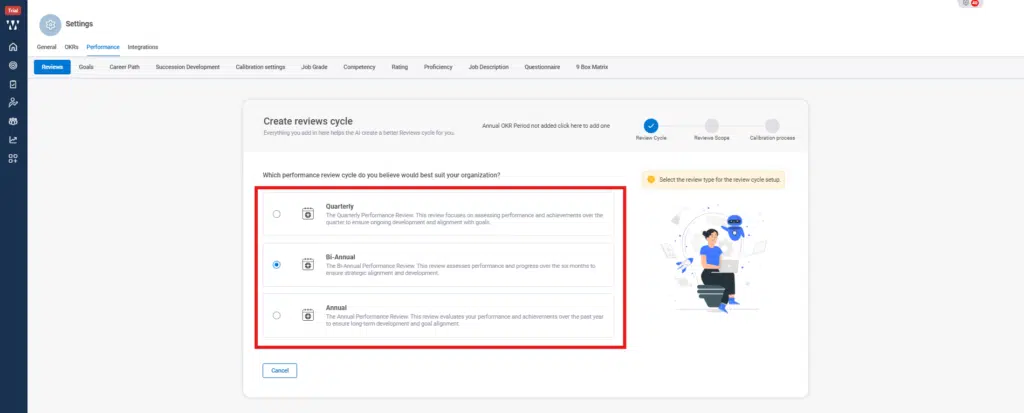Open the Calibration settings sub-tab
This screenshot has height=413, width=1024.
[260, 67]
